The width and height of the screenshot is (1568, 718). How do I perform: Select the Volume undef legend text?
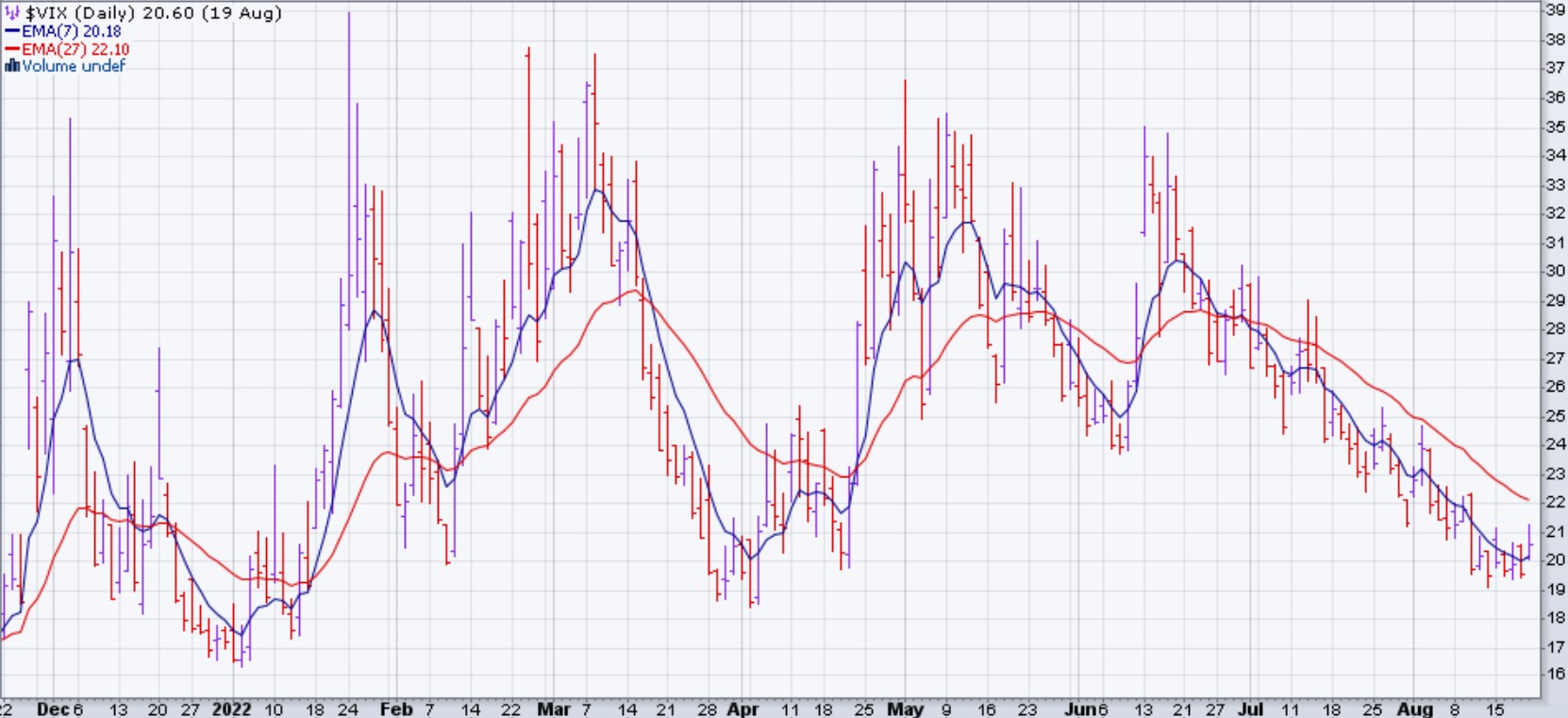pyautogui.click(x=74, y=66)
